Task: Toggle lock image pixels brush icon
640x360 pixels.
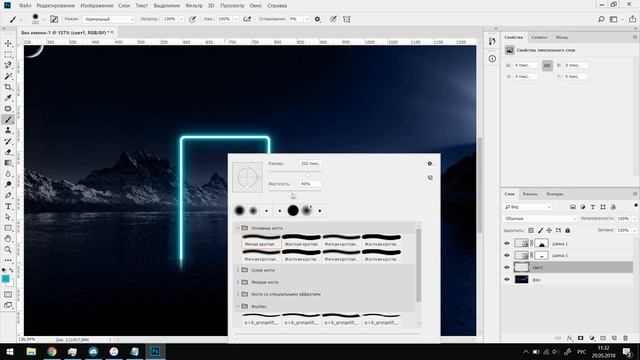Action: pyautogui.click(x=540, y=231)
